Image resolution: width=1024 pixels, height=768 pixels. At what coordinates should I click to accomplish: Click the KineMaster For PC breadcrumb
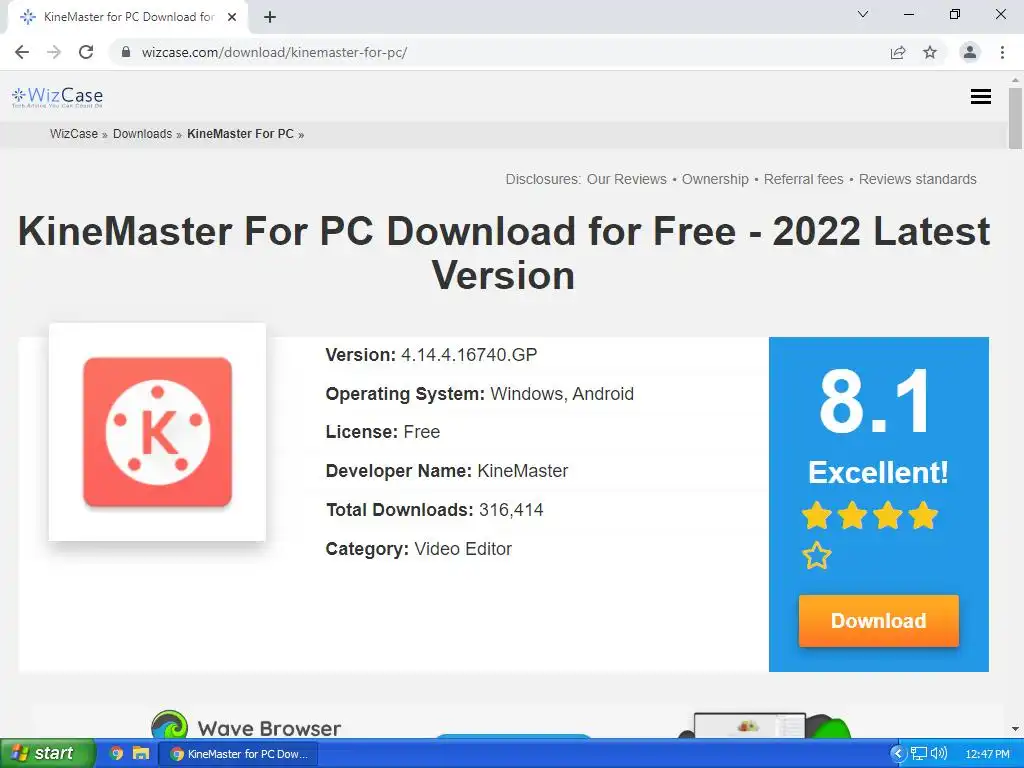tap(240, 134)
